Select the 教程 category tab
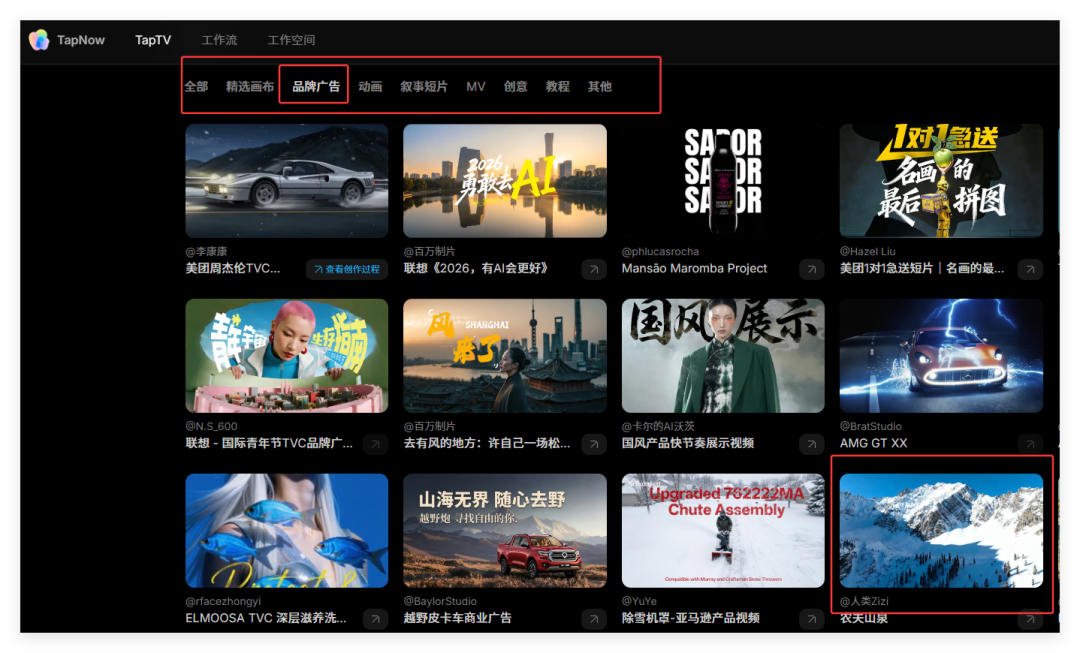 [x=556, y=86]
